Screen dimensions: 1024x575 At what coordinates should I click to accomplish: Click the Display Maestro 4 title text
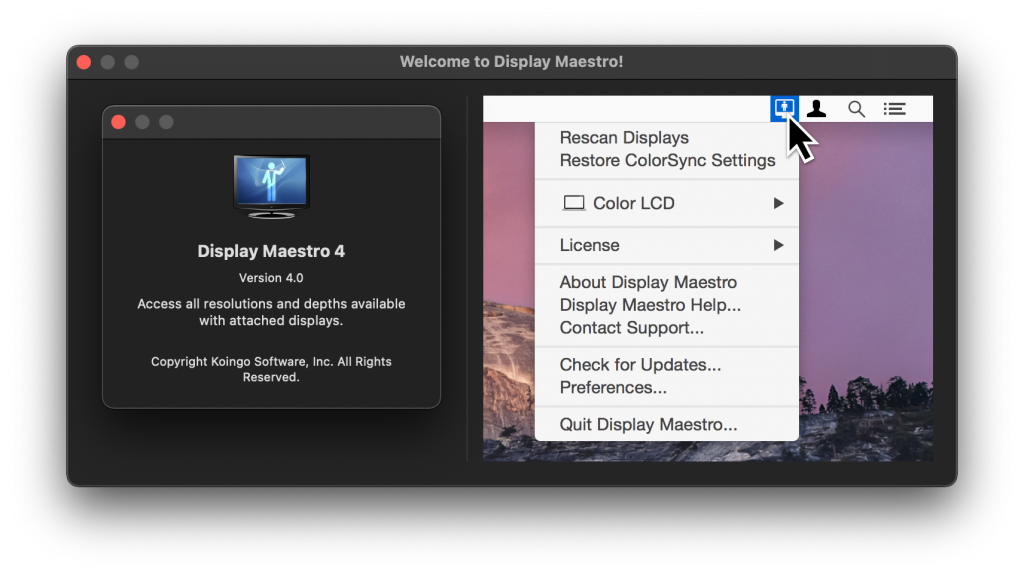[271, 251]
